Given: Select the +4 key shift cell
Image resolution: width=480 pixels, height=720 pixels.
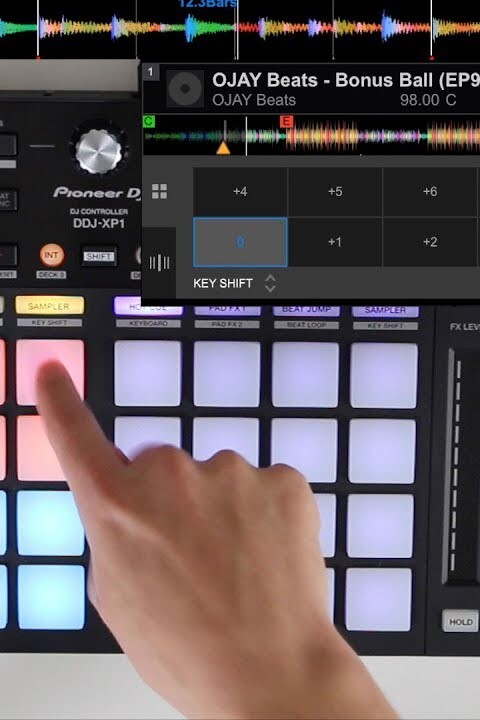Looking at the screenshot, I should tap(240, 191).
